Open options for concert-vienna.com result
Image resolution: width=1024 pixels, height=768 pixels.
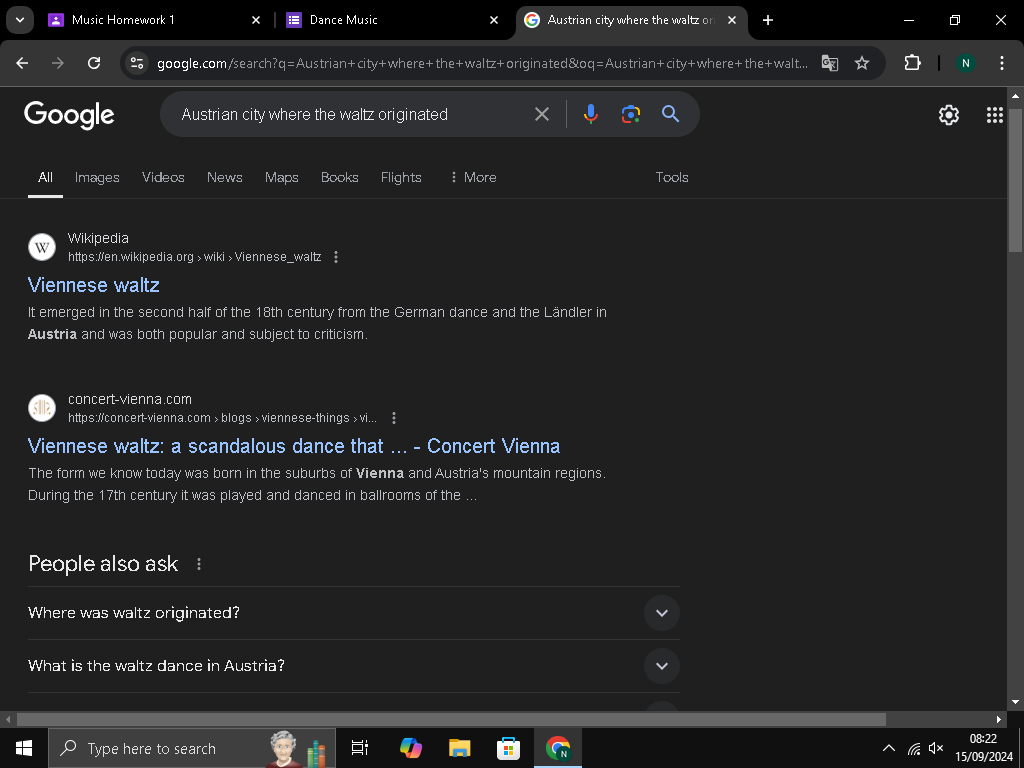(394, 418)
